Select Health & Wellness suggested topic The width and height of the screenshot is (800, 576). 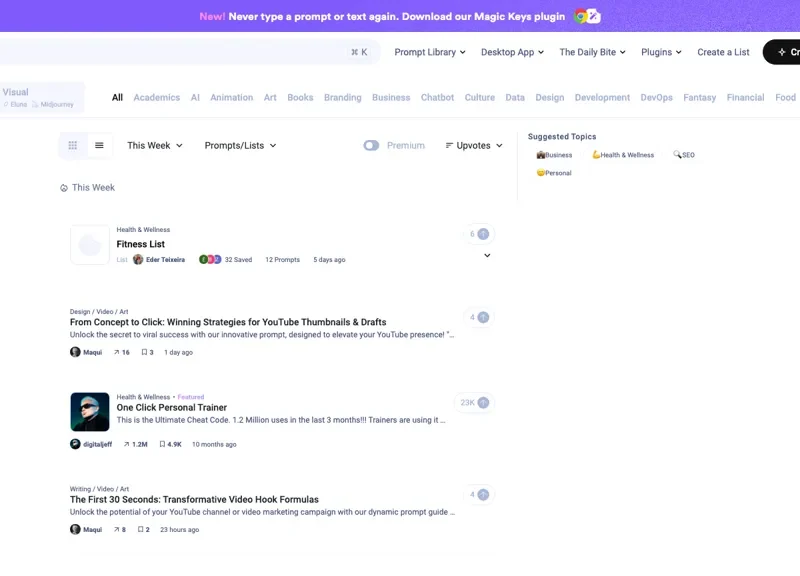click(x=622, y=155)
